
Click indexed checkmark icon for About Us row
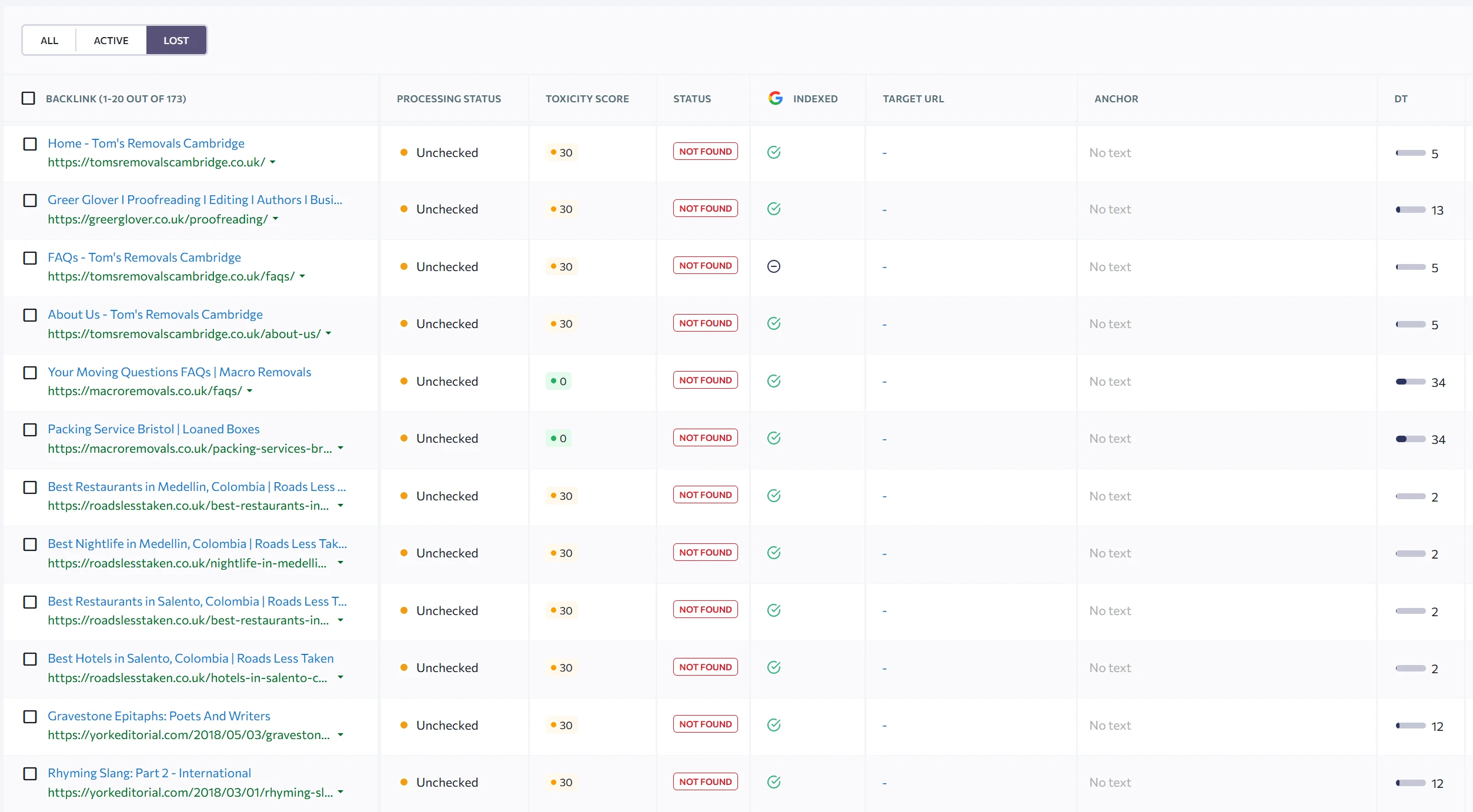[x=774, y=323]
